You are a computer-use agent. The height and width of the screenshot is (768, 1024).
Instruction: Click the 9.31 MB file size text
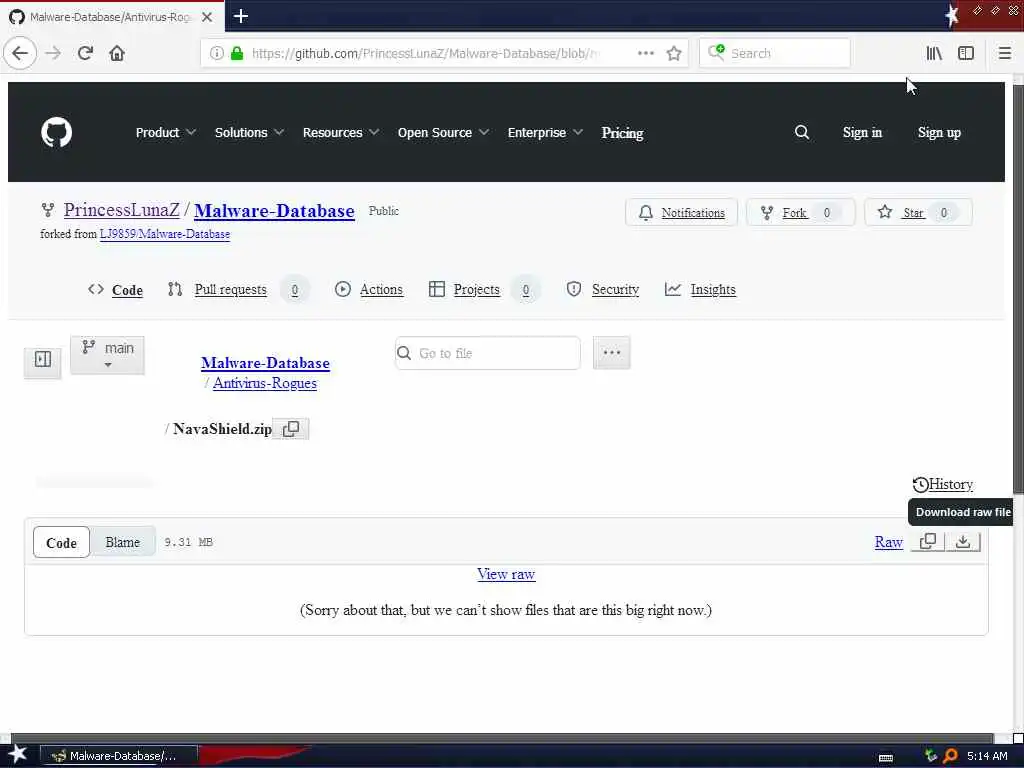189,542
